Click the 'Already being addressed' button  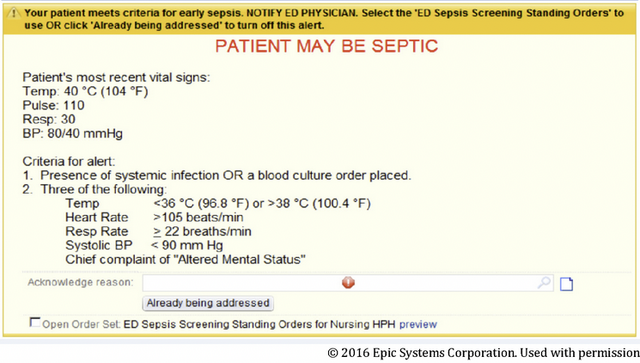pos(208,303)
